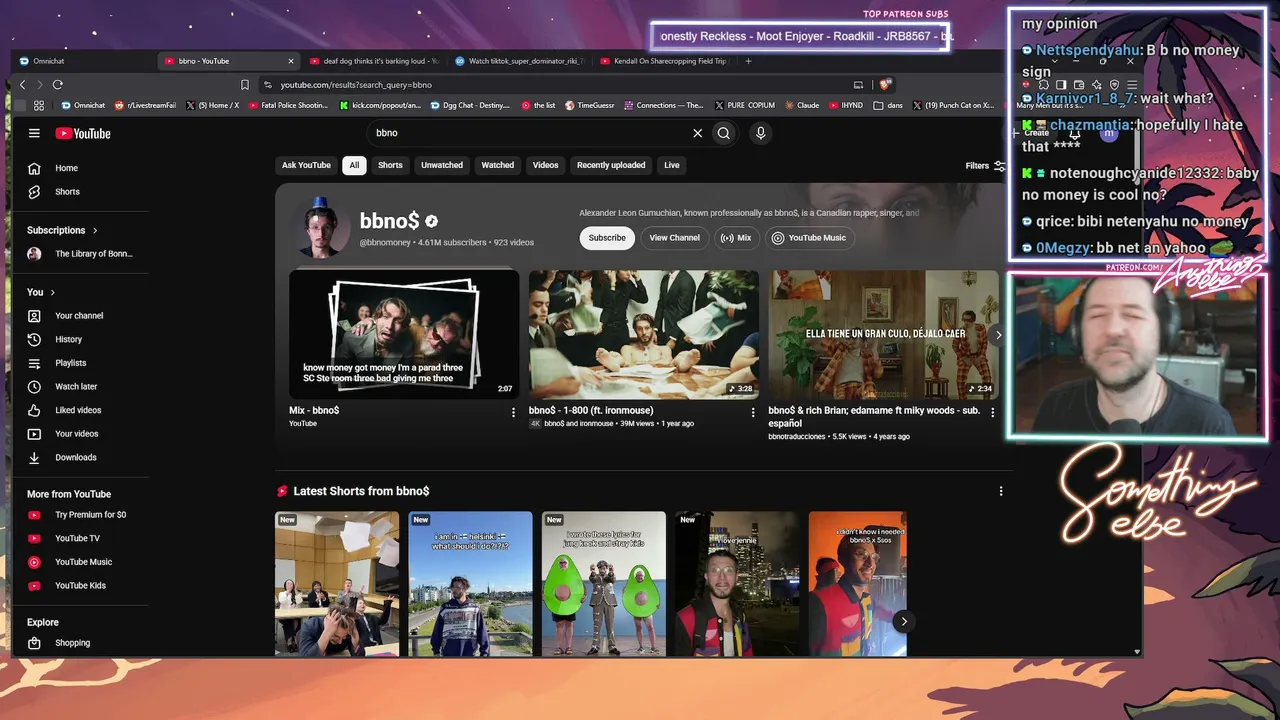Open the Helsinki Short thumbnail

tap(470, 584)
